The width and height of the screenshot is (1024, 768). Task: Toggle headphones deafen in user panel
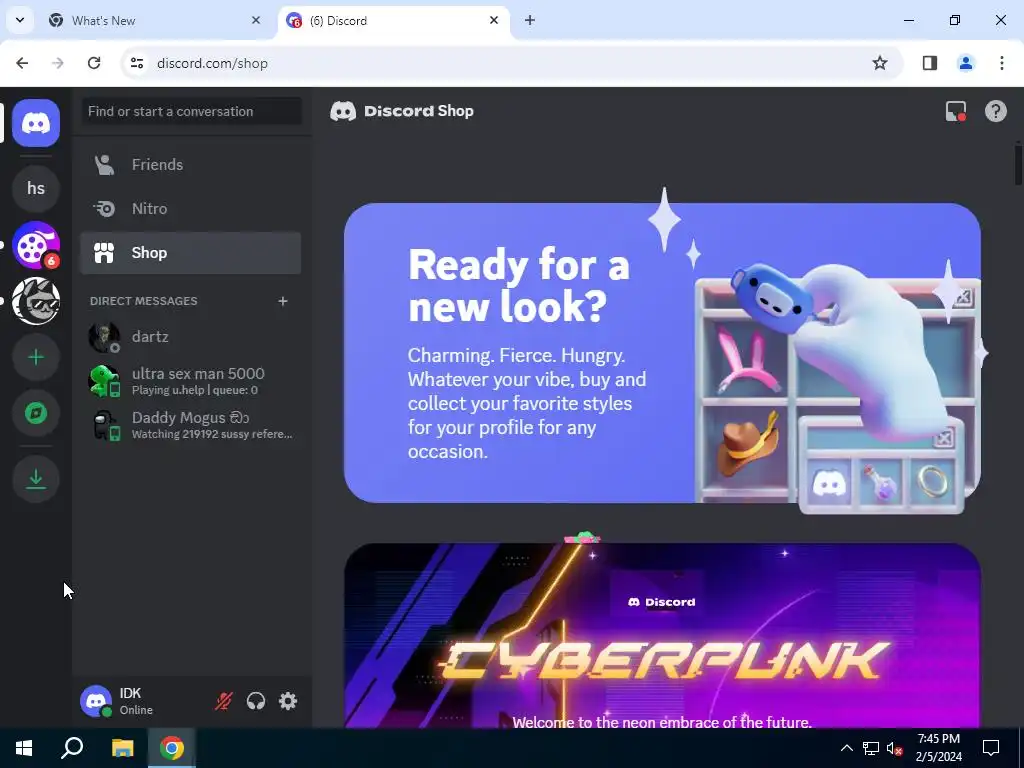(x=255, y=701)
